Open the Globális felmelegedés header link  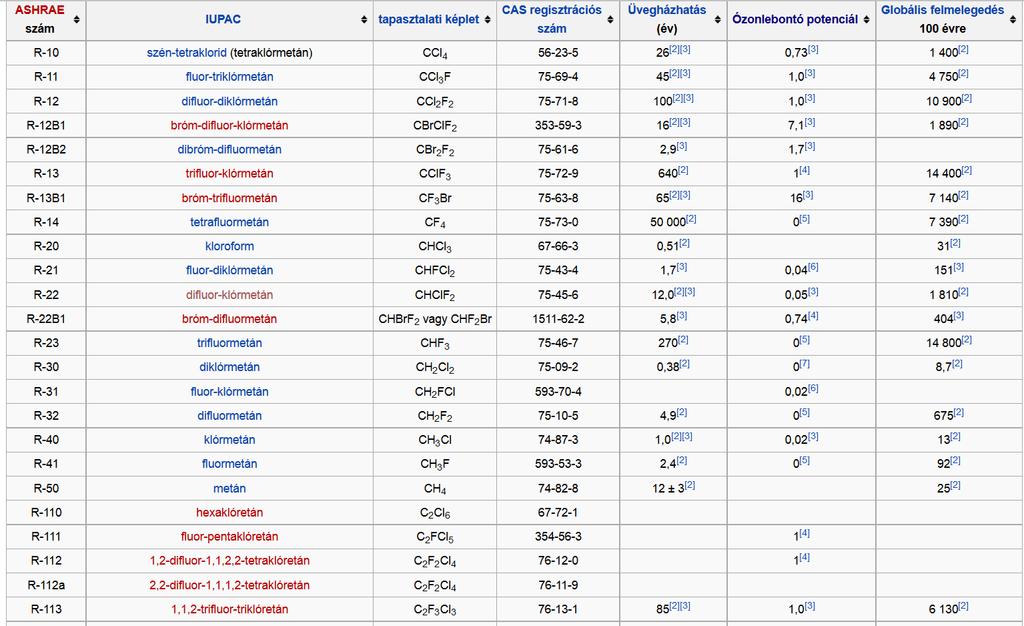tap(942, 10)
